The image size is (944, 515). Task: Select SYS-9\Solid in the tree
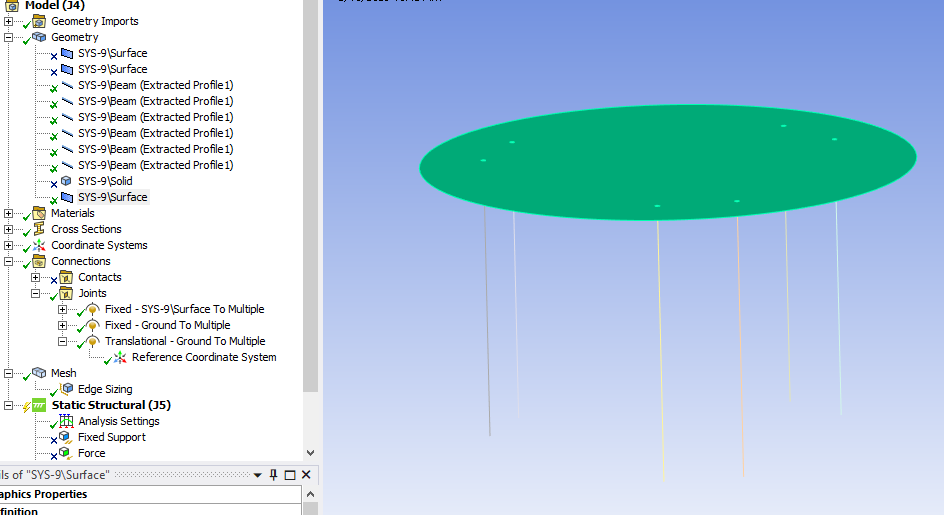click(x=105, y=181)
